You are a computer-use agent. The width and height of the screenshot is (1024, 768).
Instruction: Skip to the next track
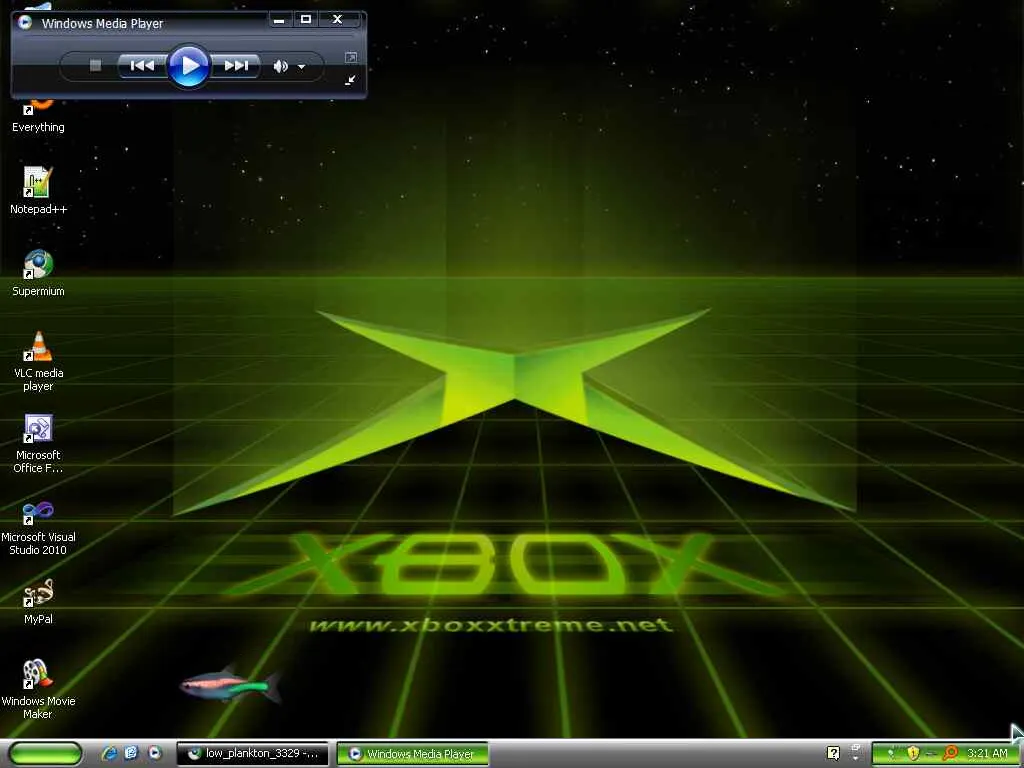(x=236, y=65)
